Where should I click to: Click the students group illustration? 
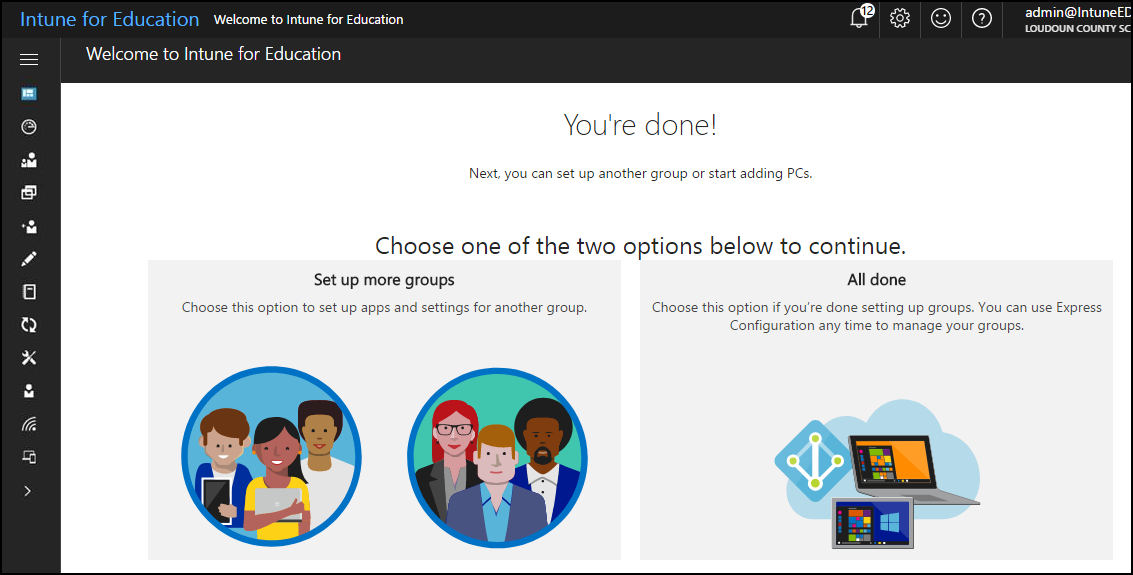pyautogui.click(x=272, y=457)
